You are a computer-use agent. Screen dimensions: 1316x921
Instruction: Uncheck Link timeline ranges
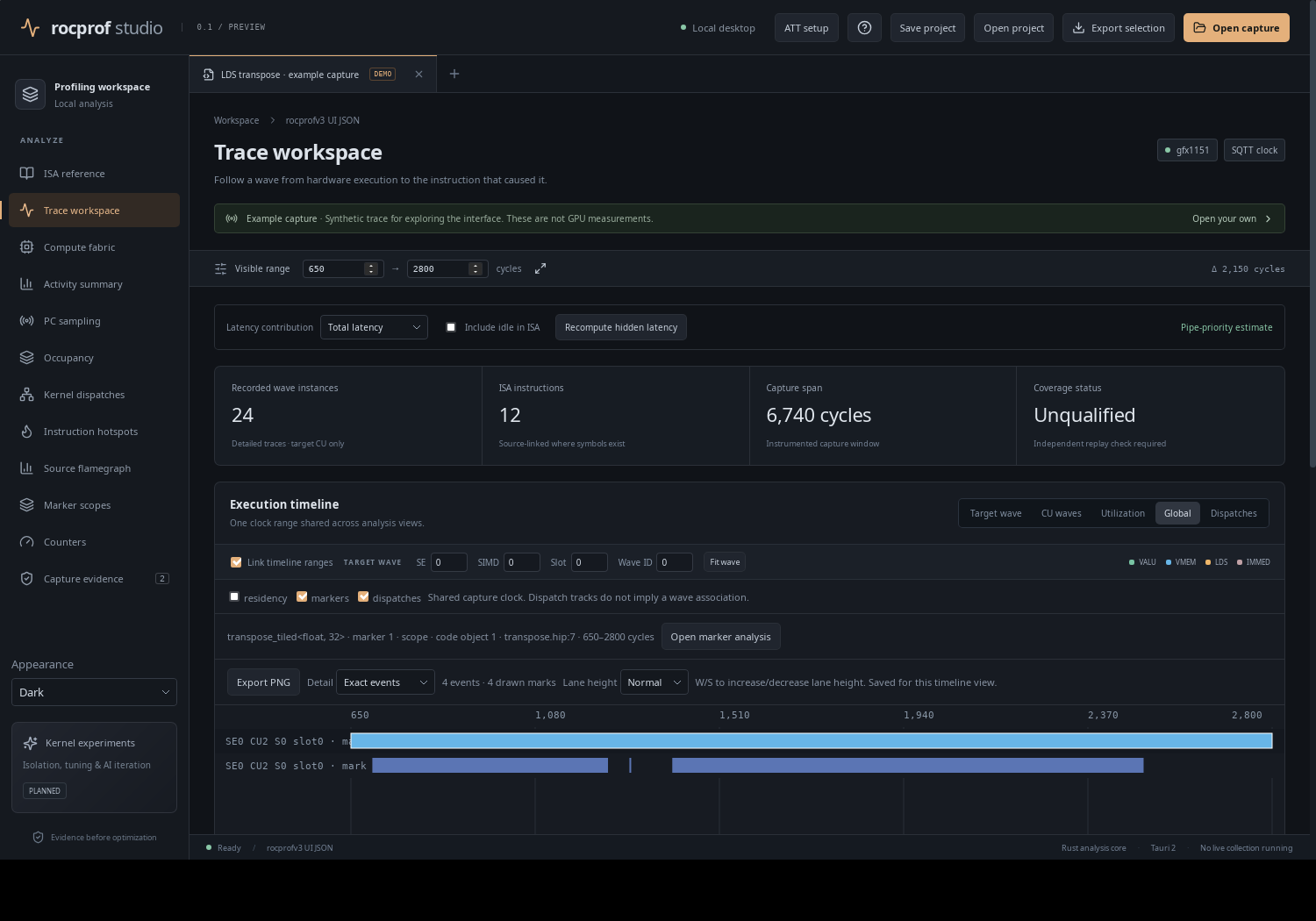click(236, 562)
